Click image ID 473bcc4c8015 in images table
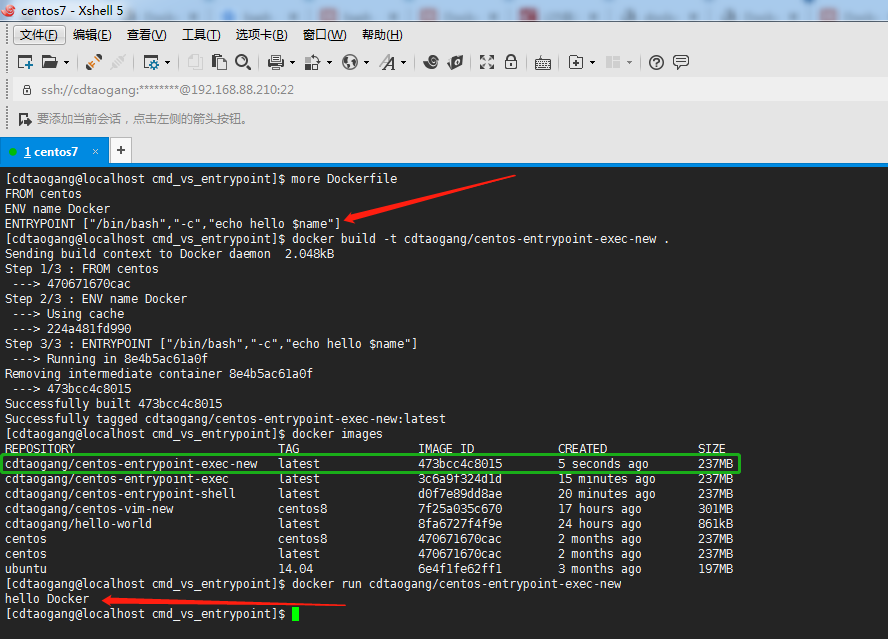This screenshot has height=639, width=888. click(460, 464)
